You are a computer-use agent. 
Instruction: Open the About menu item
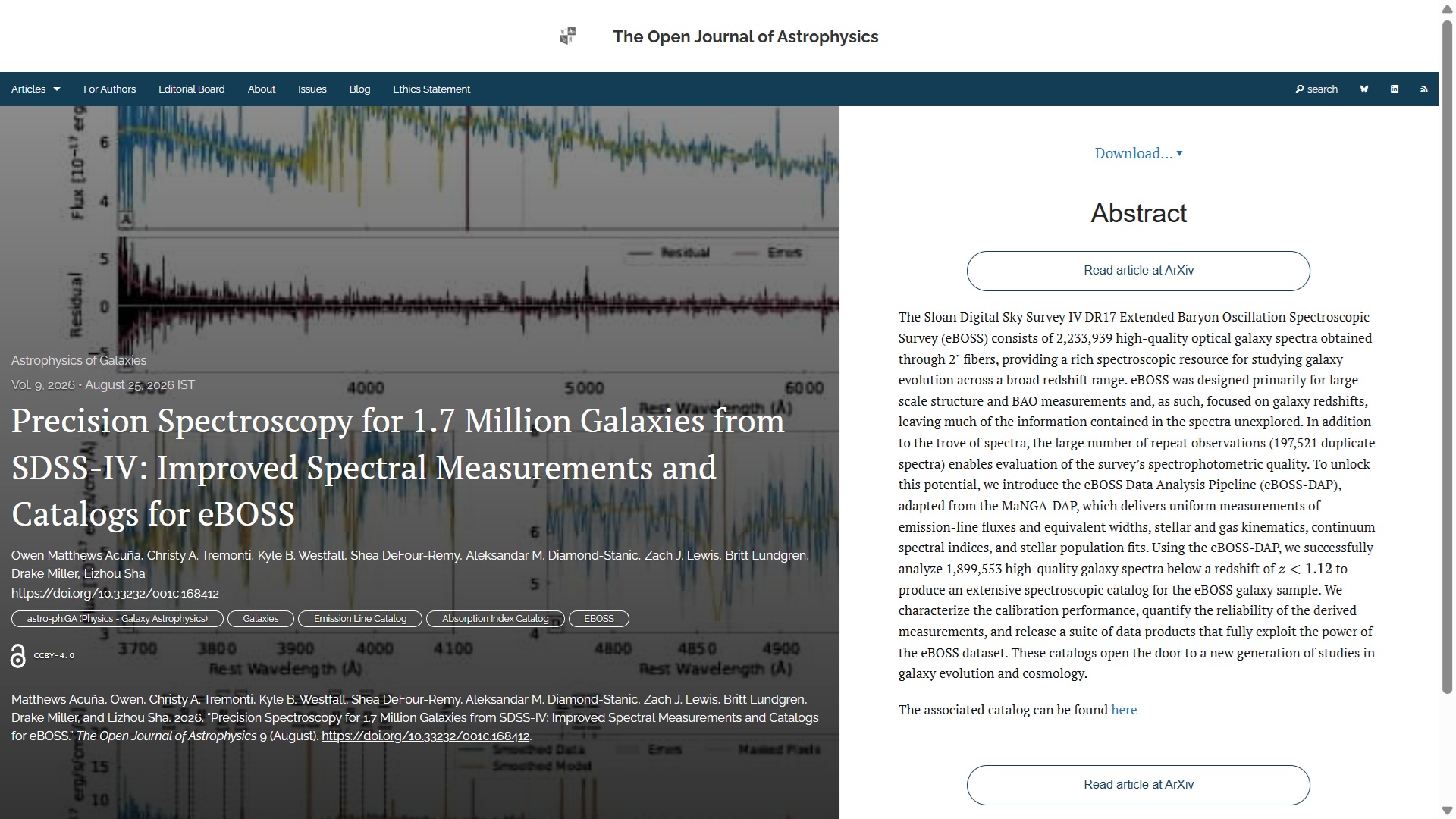(262, 89)
